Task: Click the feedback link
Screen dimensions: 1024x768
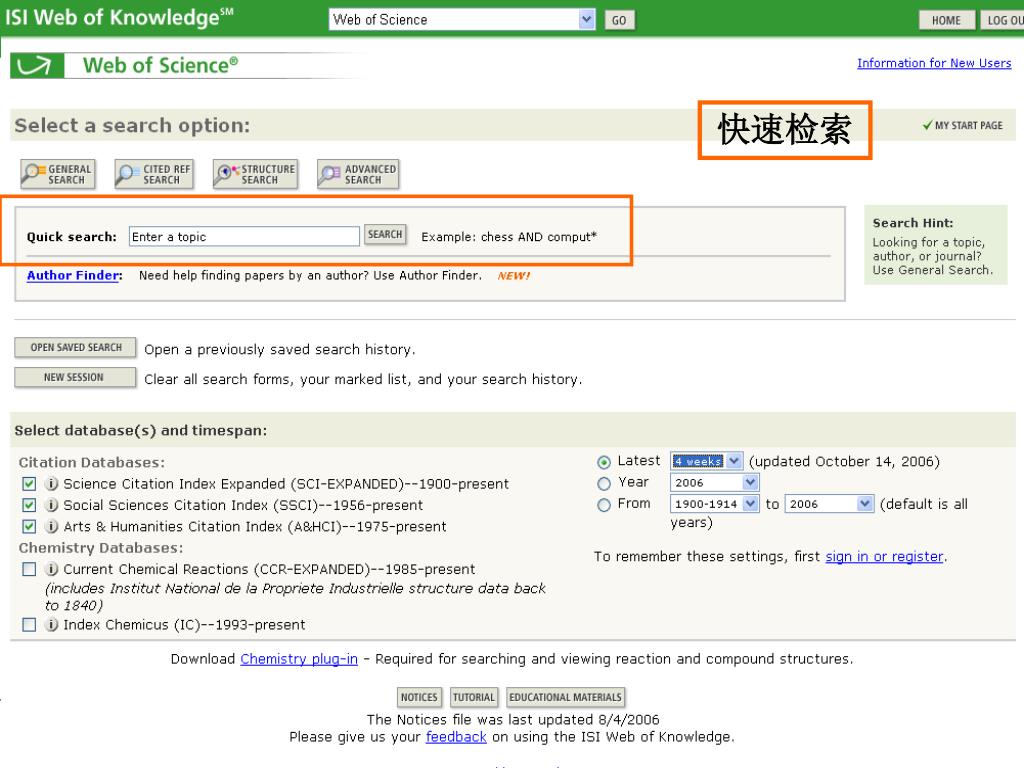Action: [456, 737]
